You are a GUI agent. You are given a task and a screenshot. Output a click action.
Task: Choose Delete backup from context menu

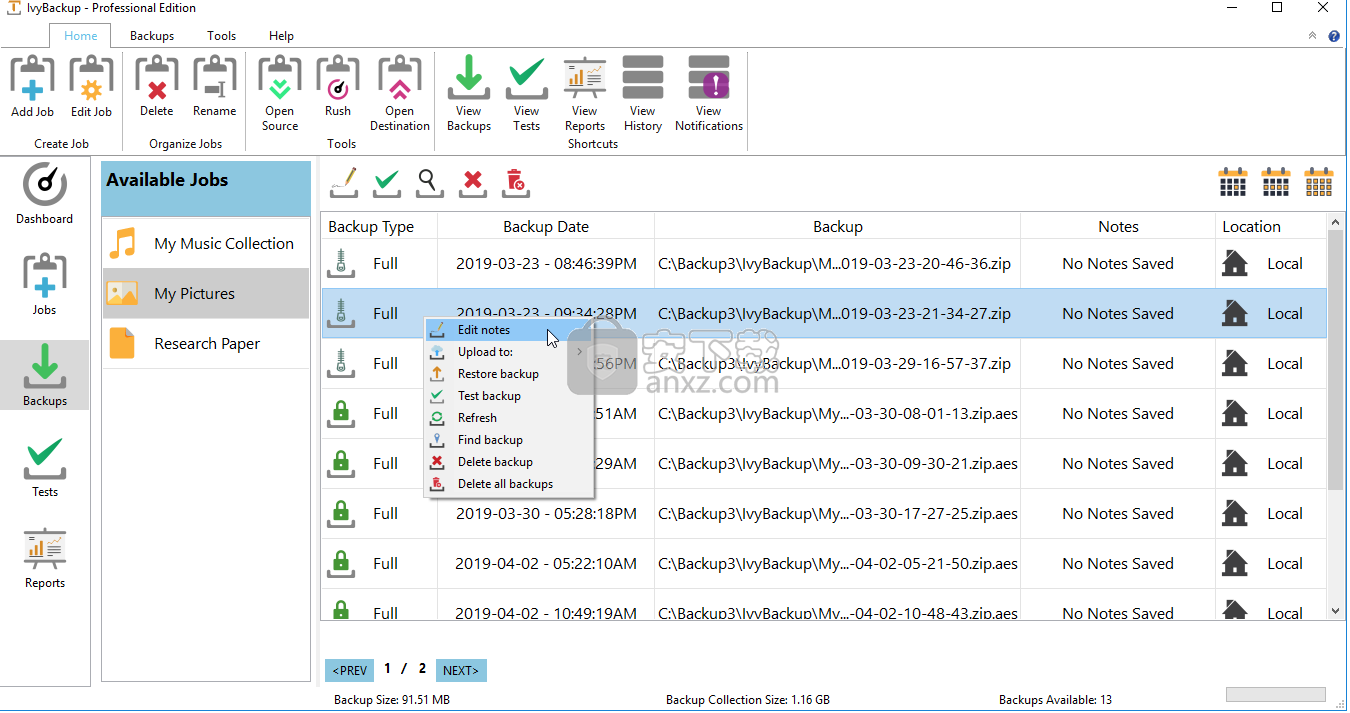510,461
